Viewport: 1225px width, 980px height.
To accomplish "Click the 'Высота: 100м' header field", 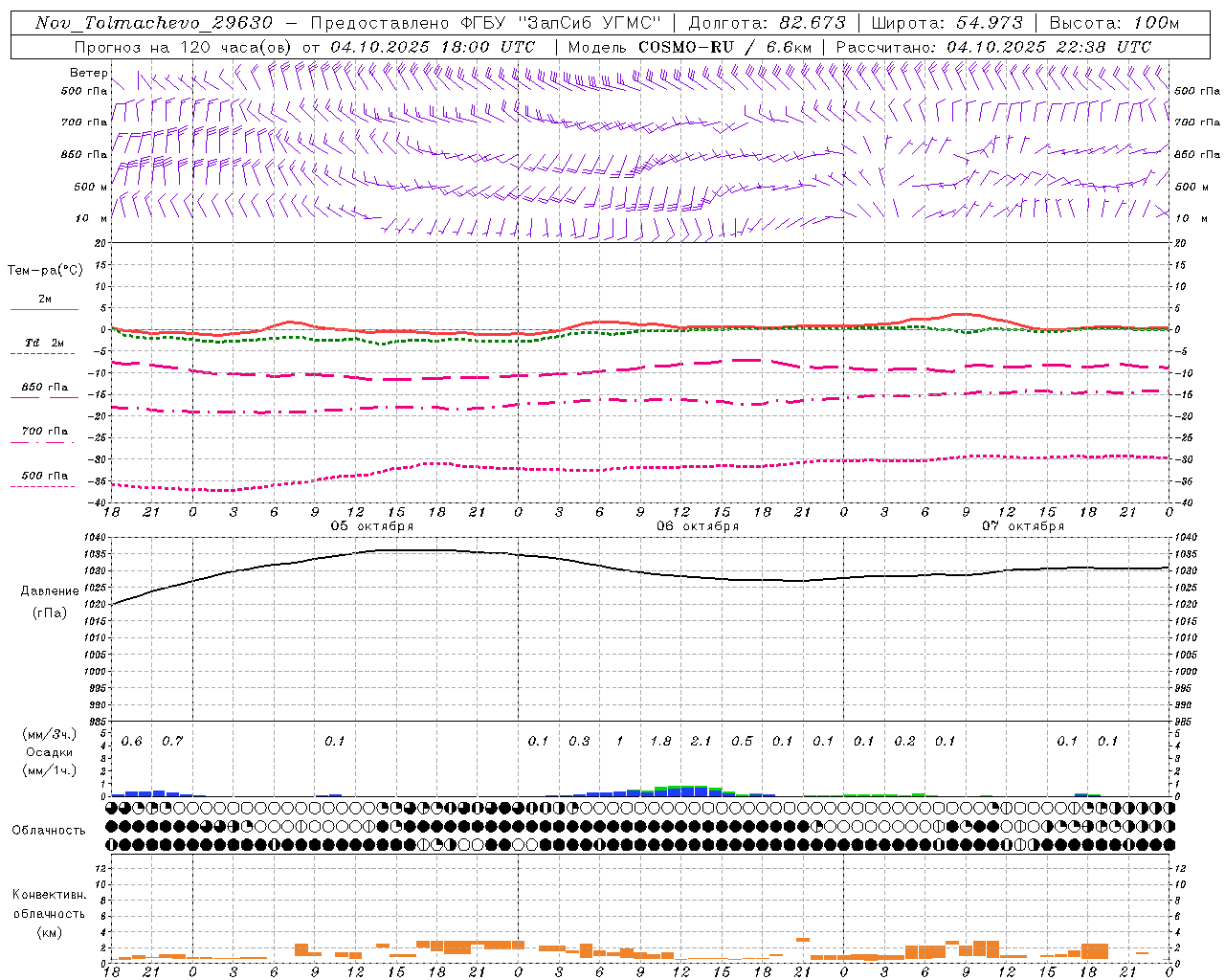I will tap(1114, 23).
